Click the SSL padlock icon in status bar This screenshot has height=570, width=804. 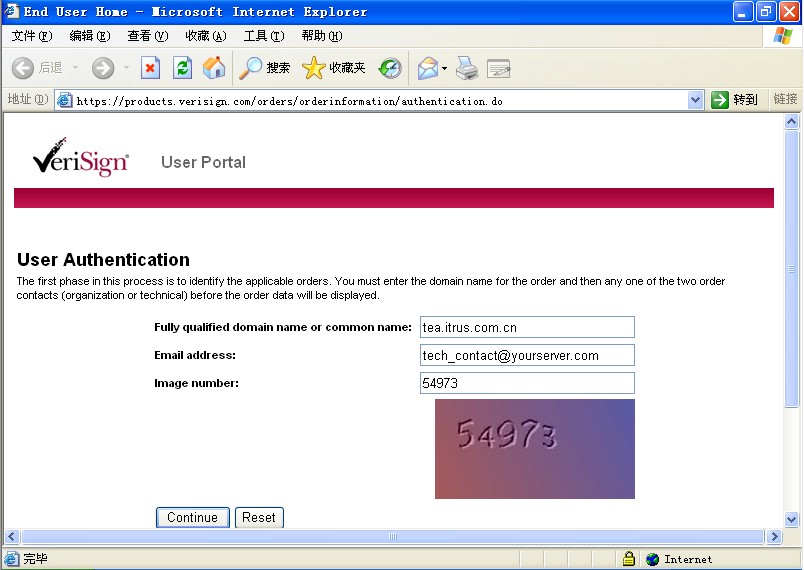click(x=629, y=558)
